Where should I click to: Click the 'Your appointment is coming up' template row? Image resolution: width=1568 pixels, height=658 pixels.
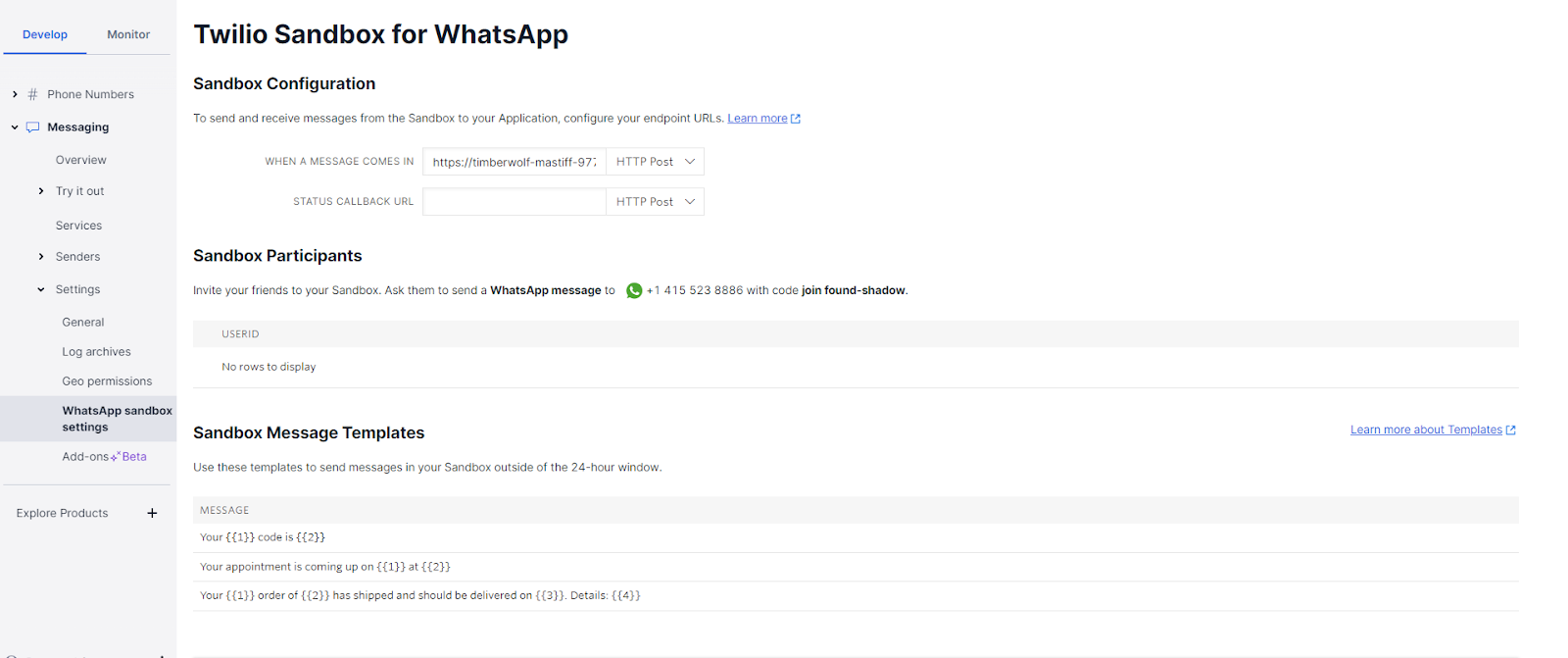(x=856, y=567)
